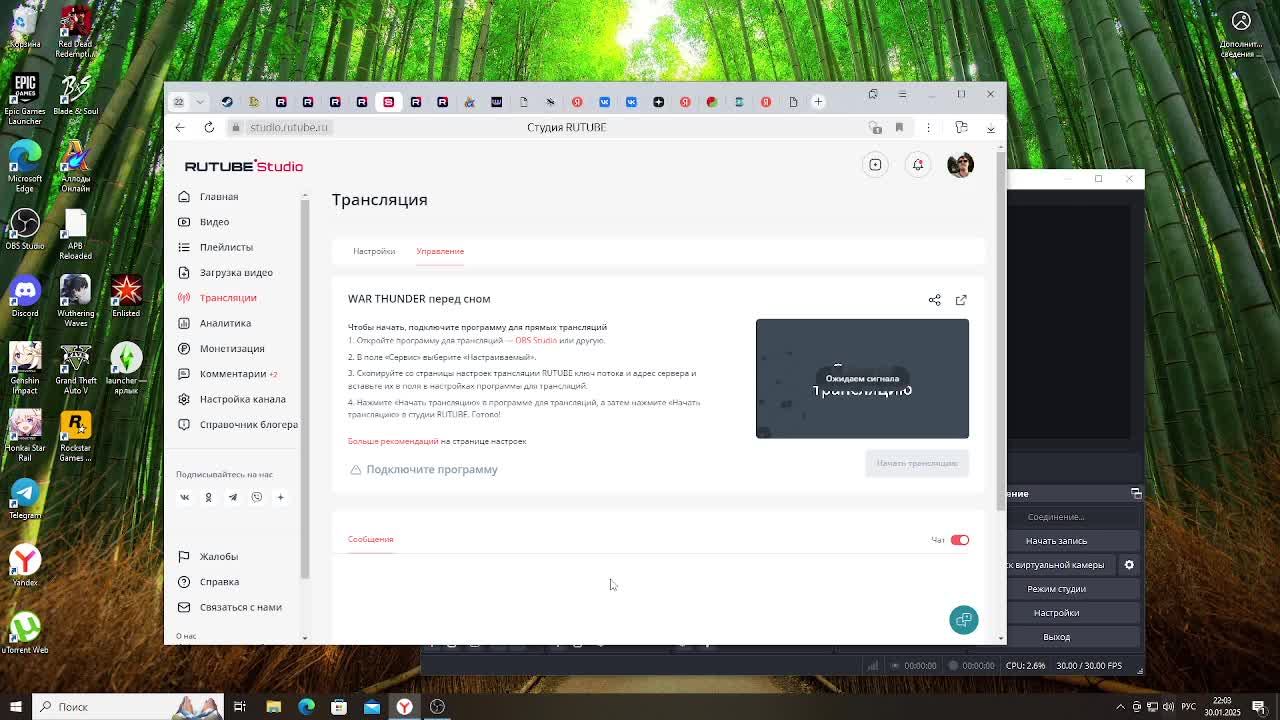Click the taskbar Поиск search box

click(126, 707)
